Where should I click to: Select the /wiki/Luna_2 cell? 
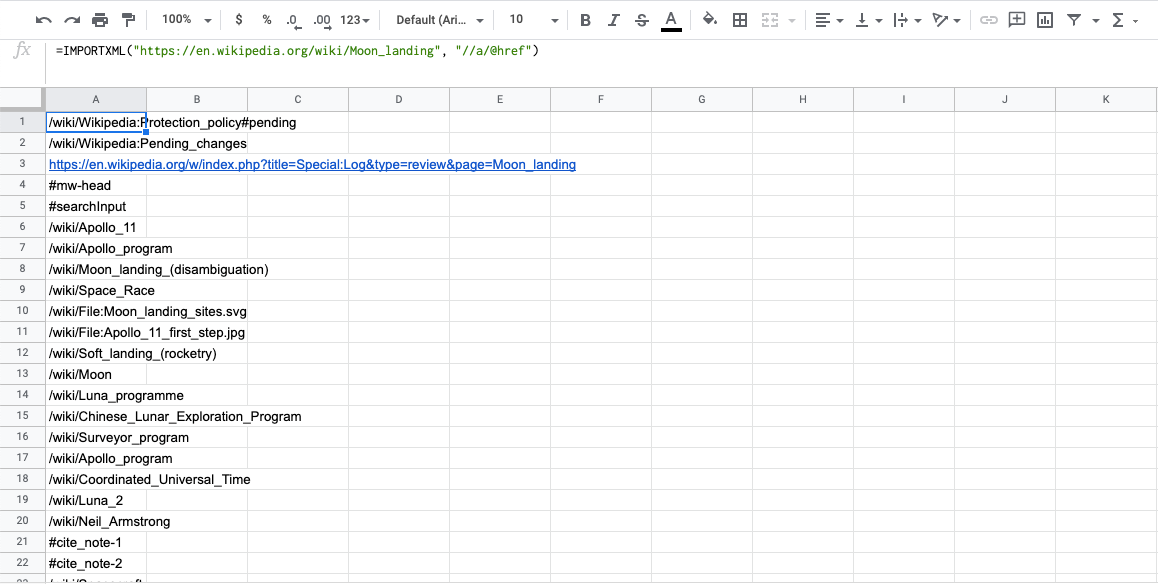(96, 501)
